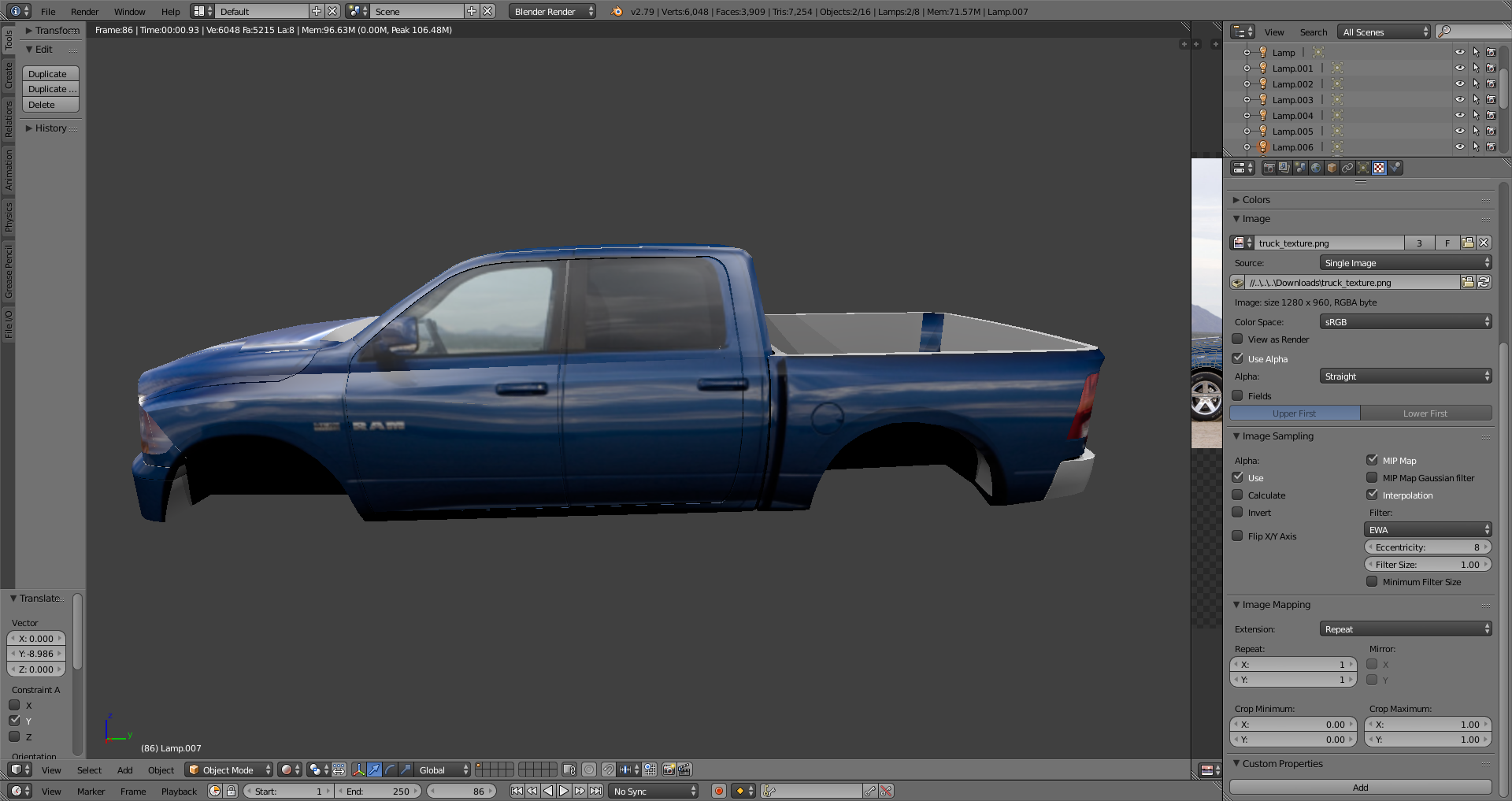Open the Playback menu in timeline
The width and height of the screenshot is (1512, 801).
pyautogui.click(x=179, y=792)
